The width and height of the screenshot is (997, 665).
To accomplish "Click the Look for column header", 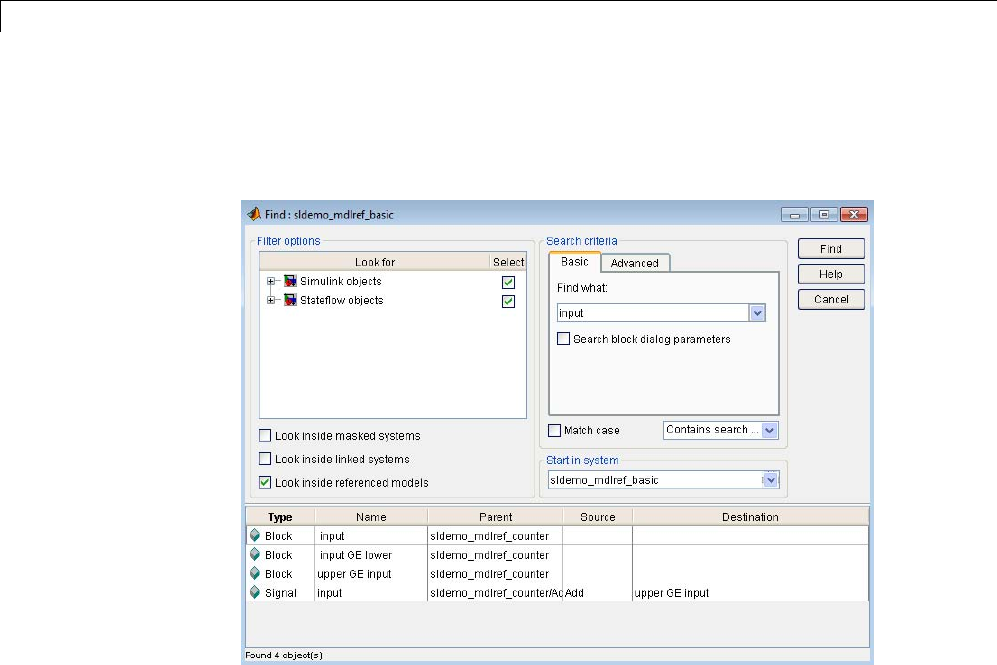I will point(375,262).
